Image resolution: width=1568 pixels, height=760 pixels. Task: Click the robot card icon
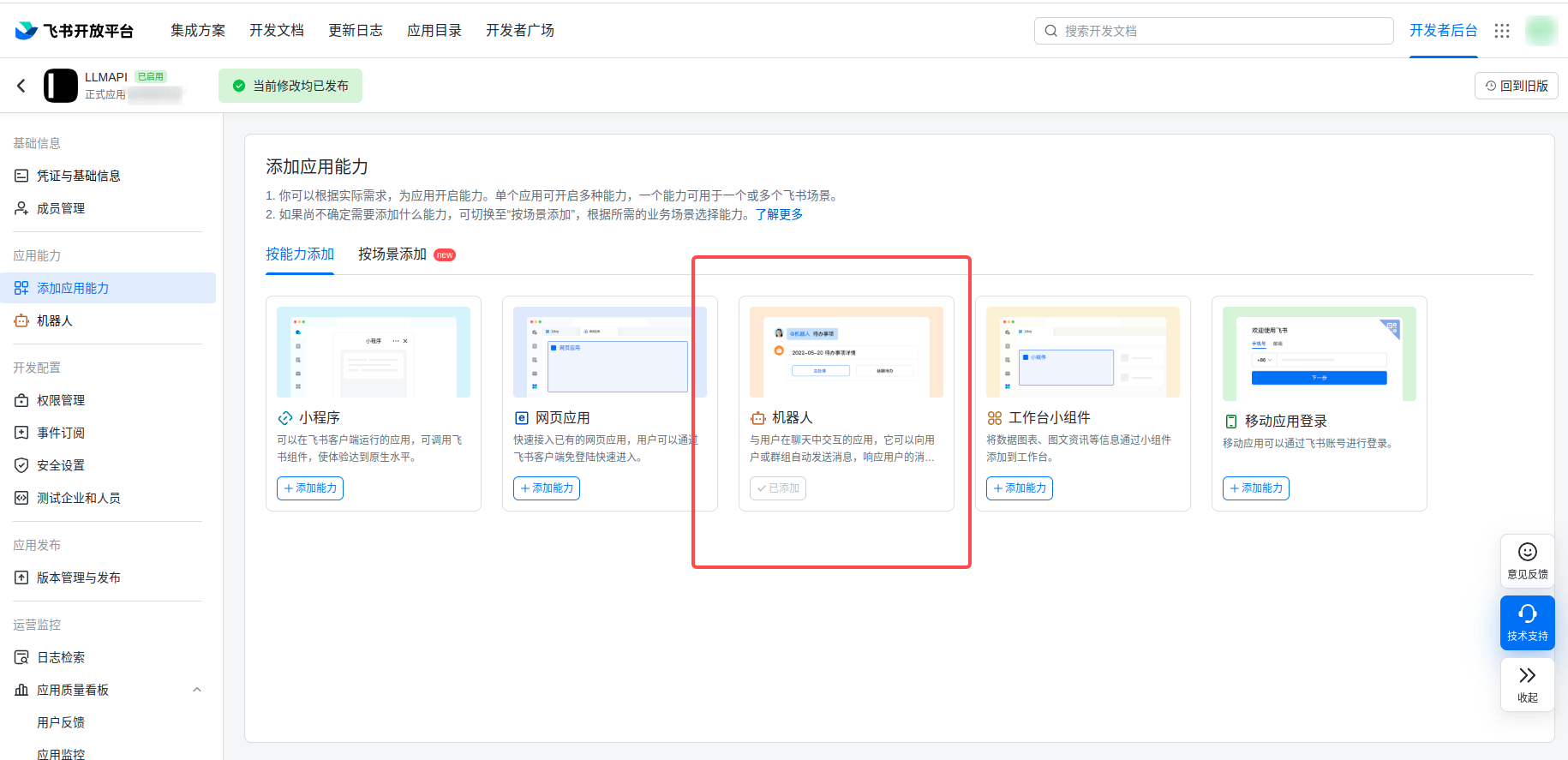pos(758,418)
